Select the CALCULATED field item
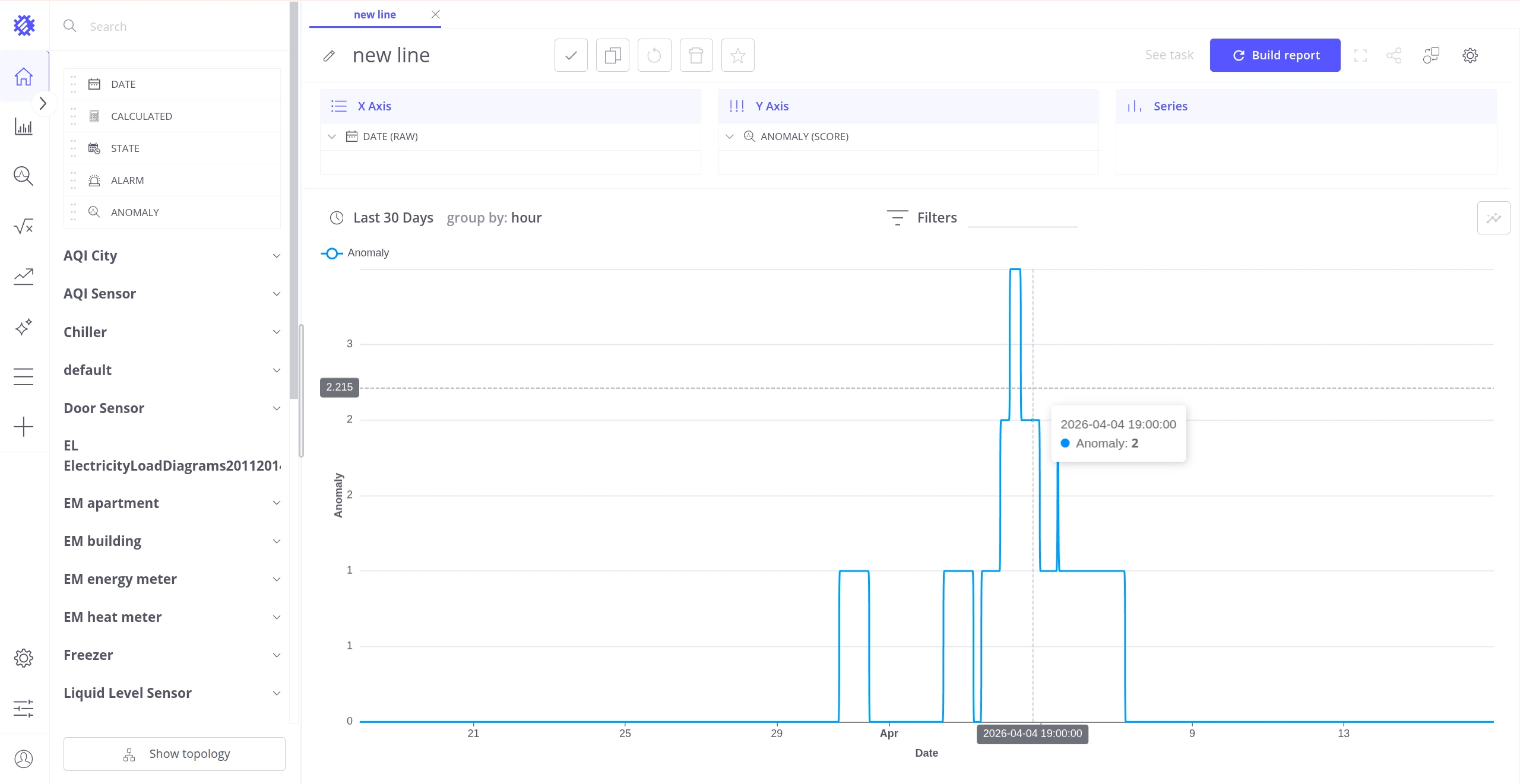 point(172,116)
